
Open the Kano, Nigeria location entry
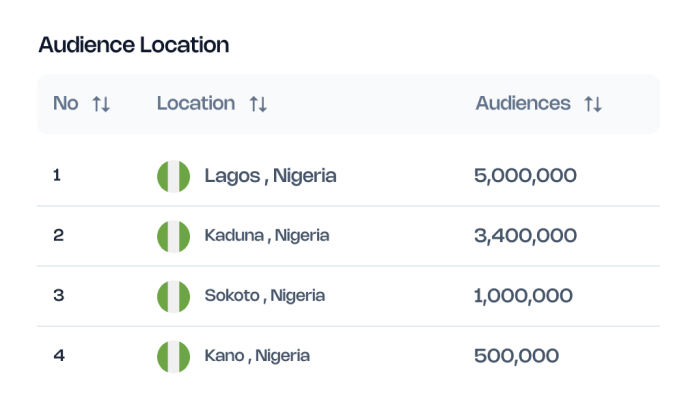(x=257, y=356)
